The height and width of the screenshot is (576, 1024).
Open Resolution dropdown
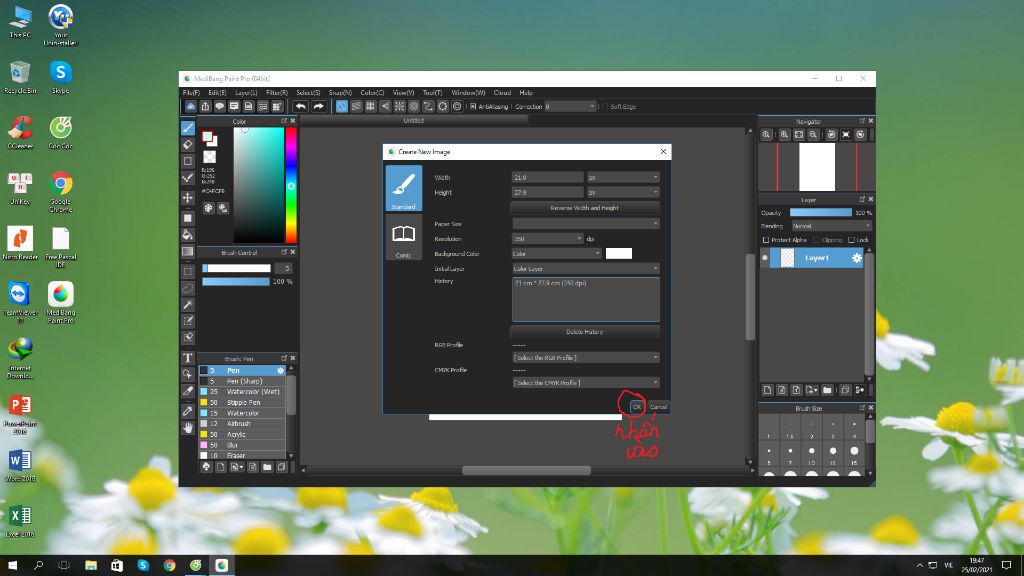click(x=547, y=238)
